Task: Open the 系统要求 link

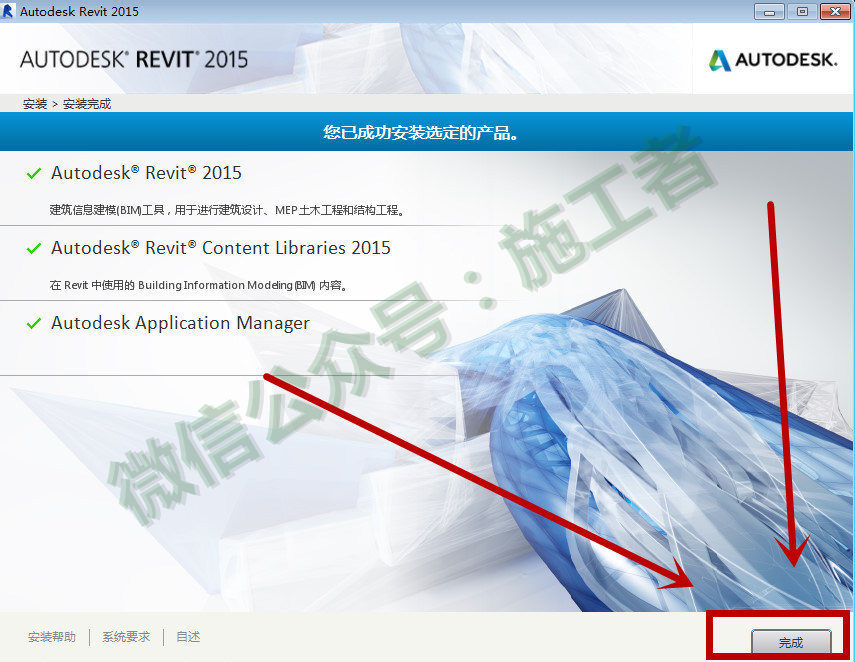Action: click(x=126, y=636)
